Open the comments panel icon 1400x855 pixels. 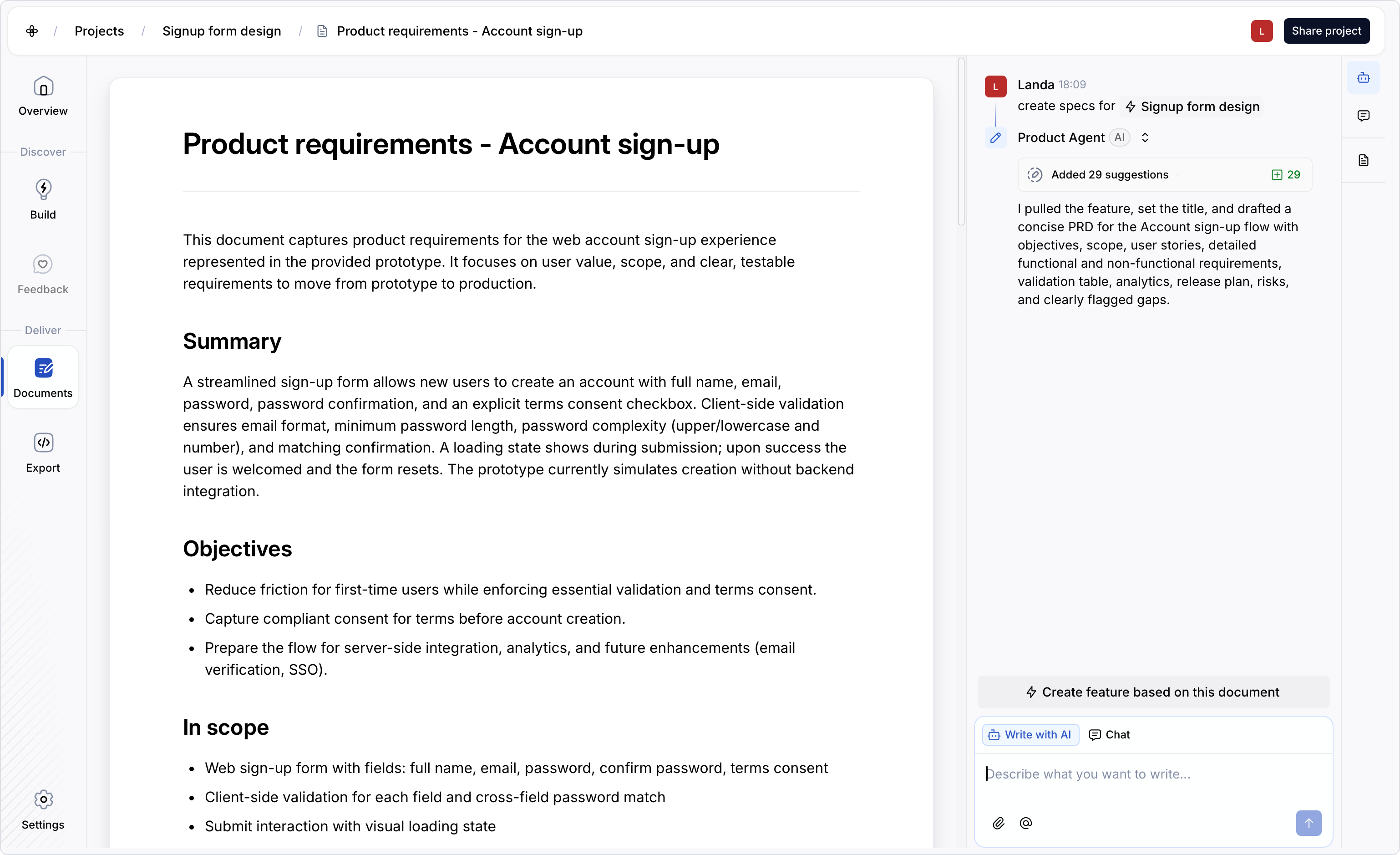(x=1363, y=116)
